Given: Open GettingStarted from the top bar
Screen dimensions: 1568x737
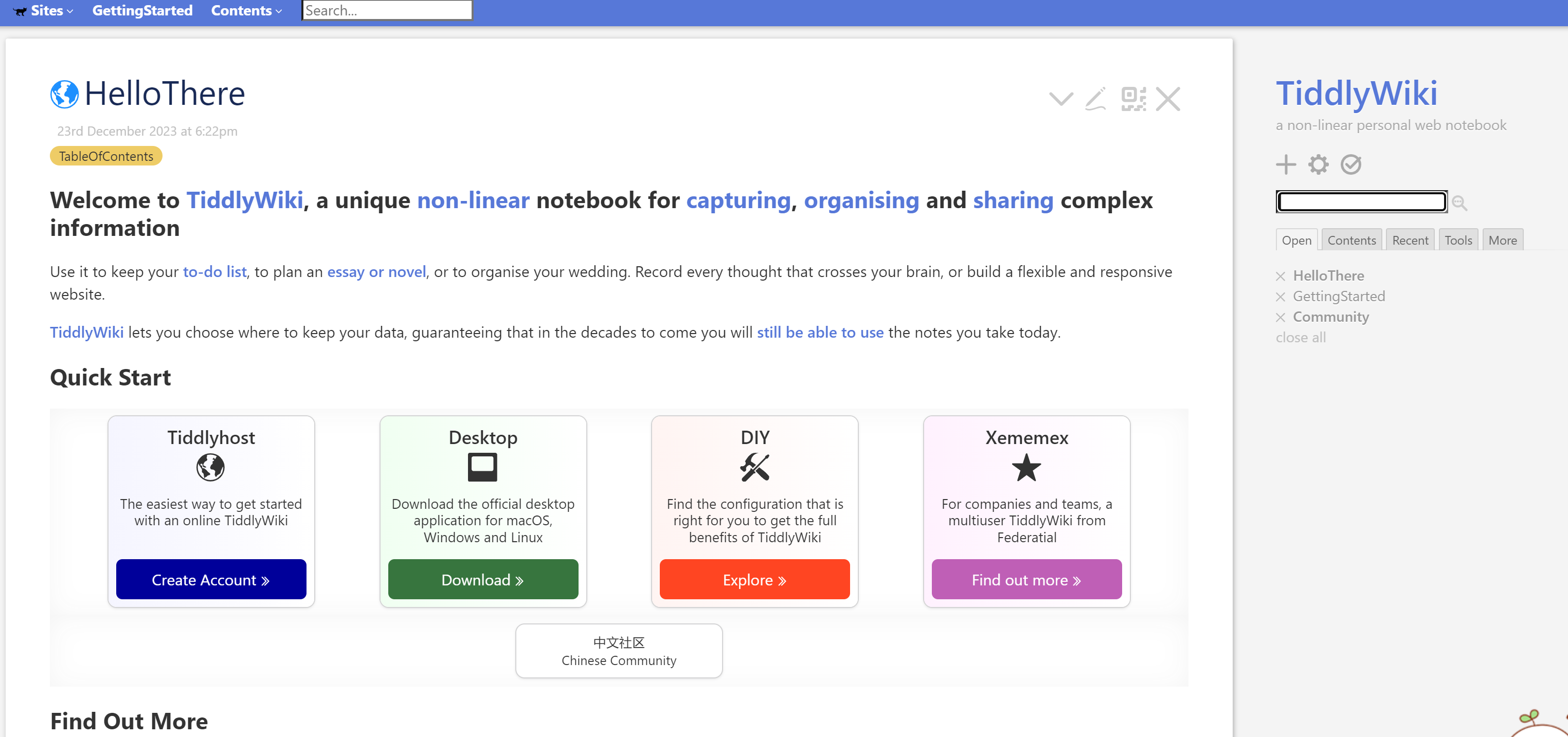Looking at the screenshot, I should coord(142,10).
